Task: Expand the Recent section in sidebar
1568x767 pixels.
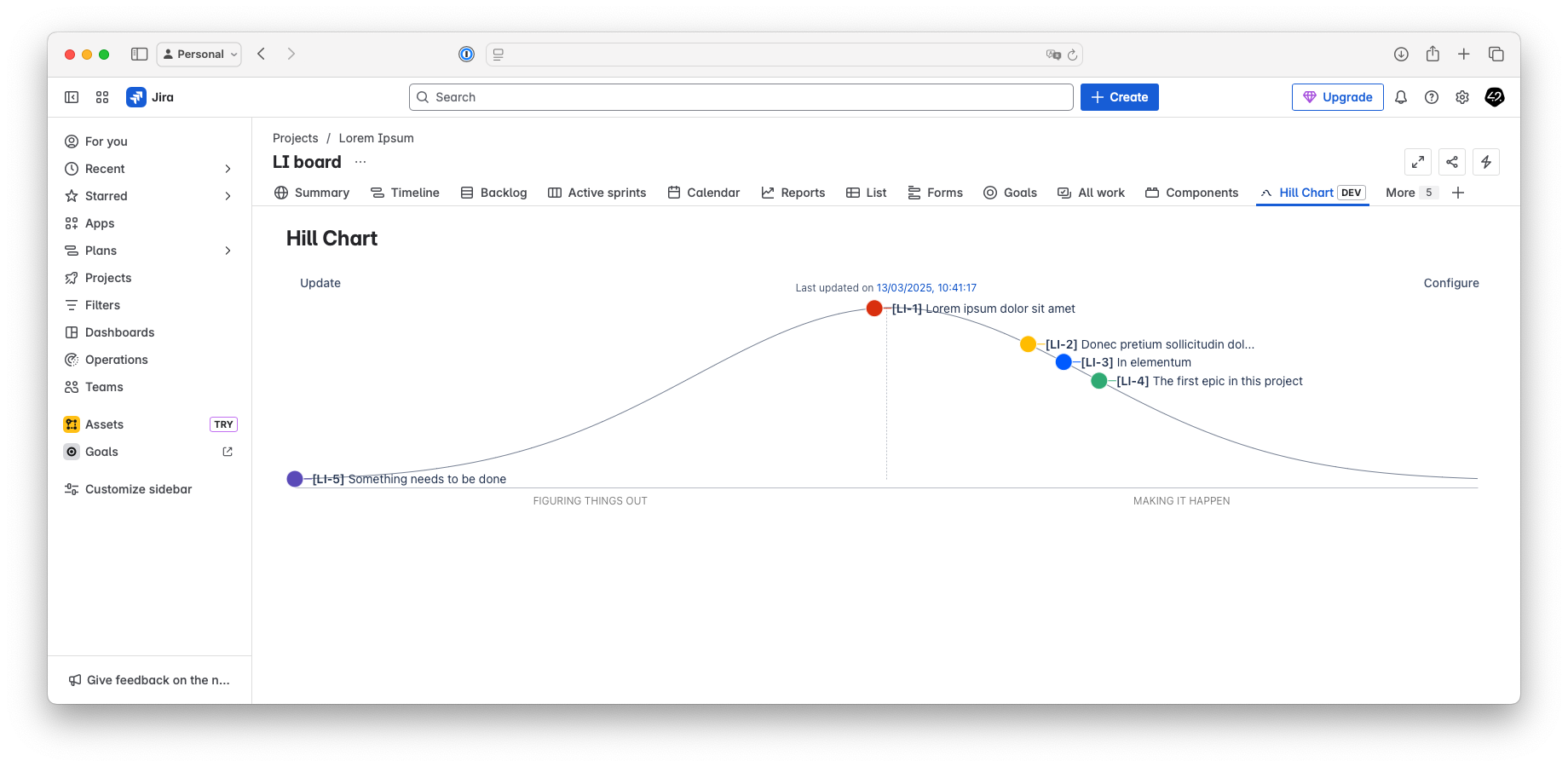Action: (227, 169)
